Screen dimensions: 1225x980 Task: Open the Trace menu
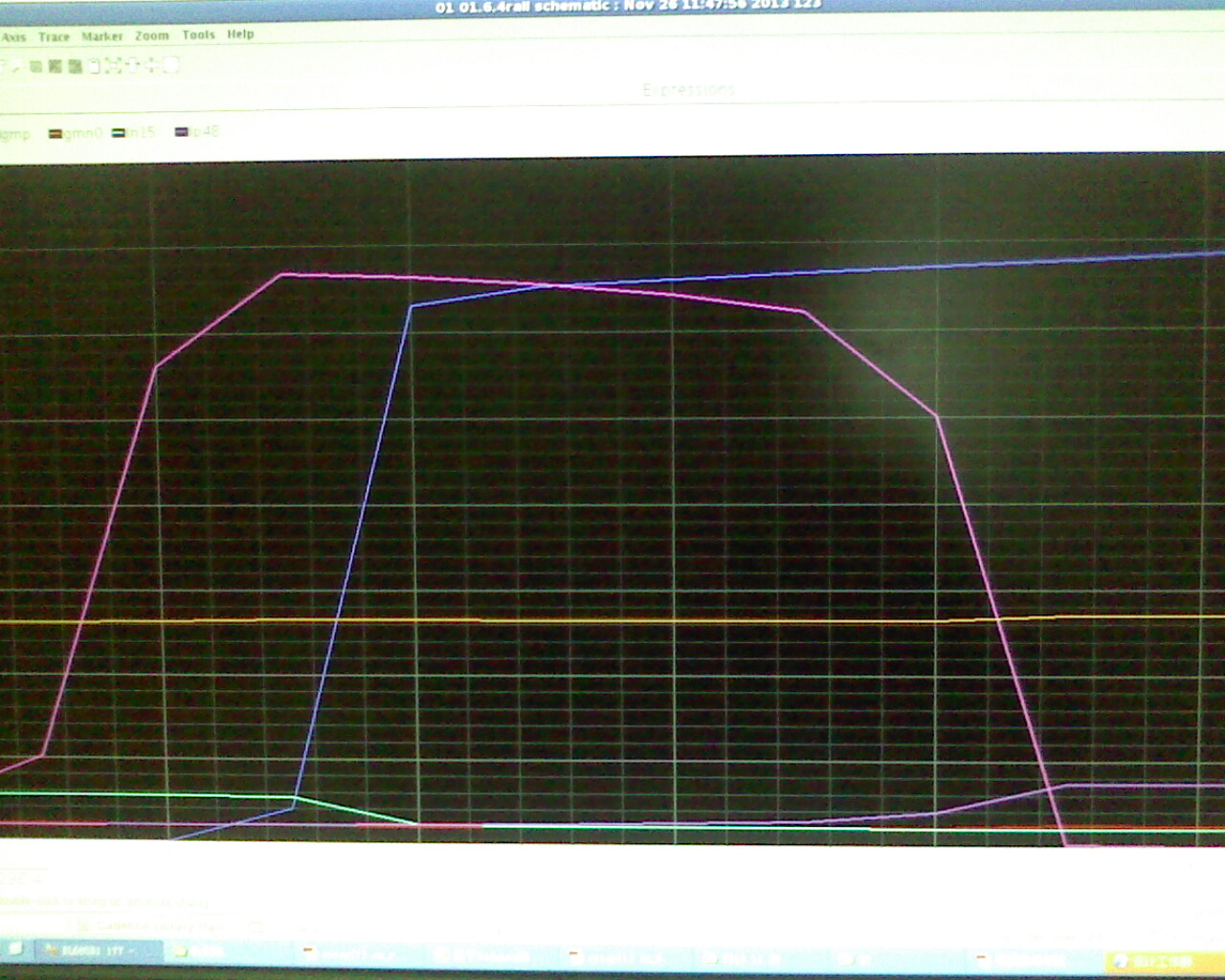tap(54, 36)
